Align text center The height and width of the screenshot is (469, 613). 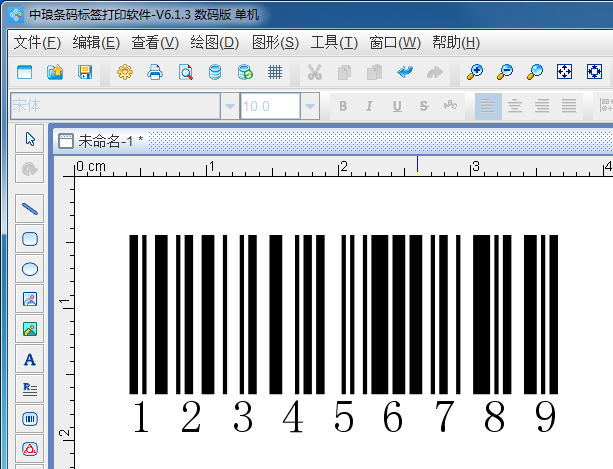coord(515,106)
